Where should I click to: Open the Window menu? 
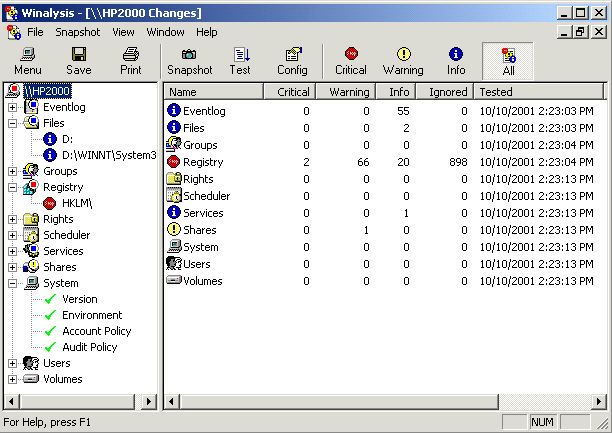tap(165, 32)
